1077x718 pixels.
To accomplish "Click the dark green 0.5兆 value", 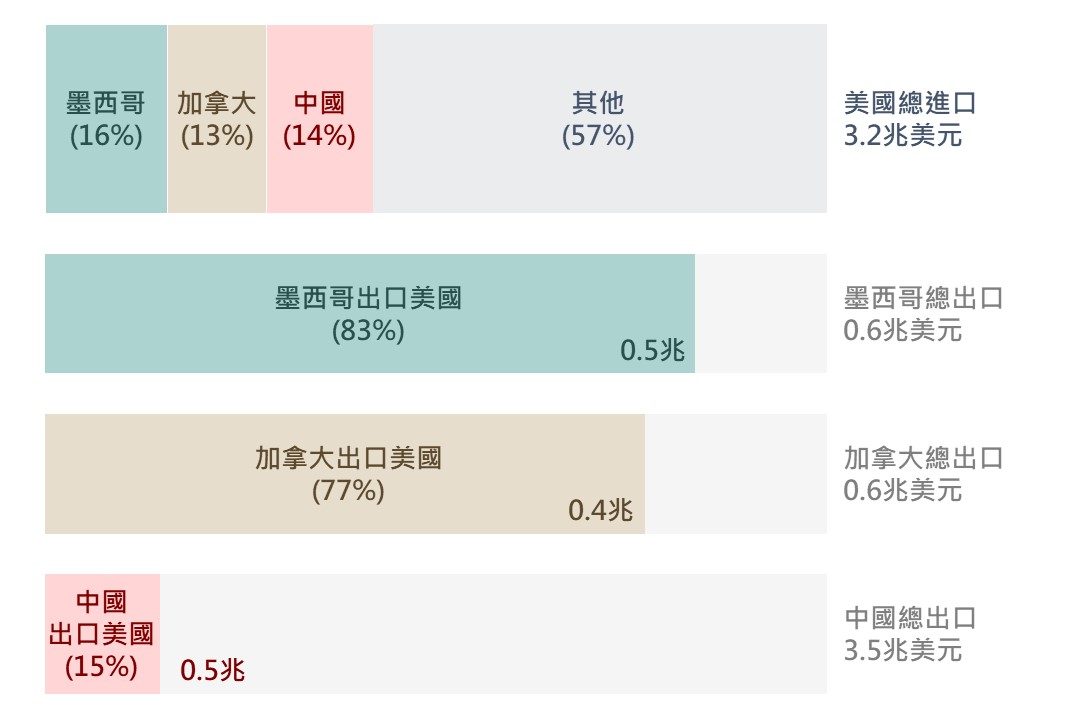I will click(653, 351).
